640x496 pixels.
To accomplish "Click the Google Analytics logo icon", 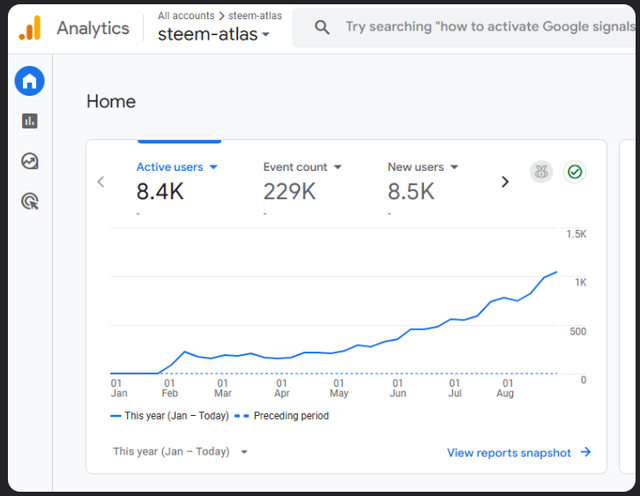I will click(x=30, y=28).
